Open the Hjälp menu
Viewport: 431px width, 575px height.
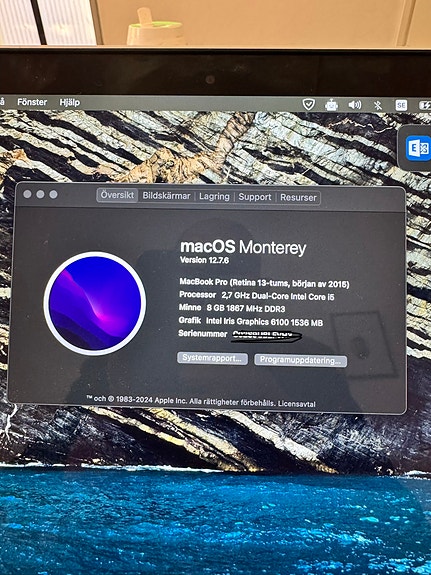pos(69,102)
